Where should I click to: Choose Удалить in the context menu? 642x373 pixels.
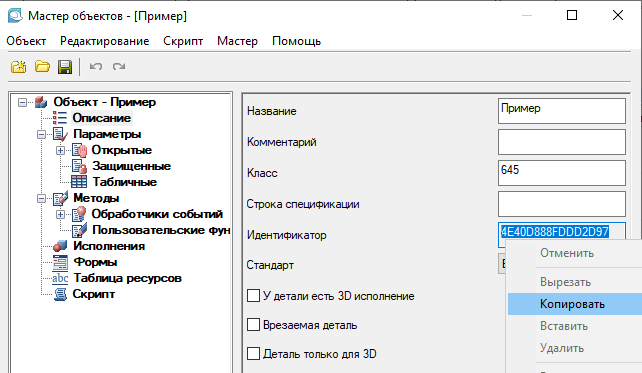[x=575, y=348]
